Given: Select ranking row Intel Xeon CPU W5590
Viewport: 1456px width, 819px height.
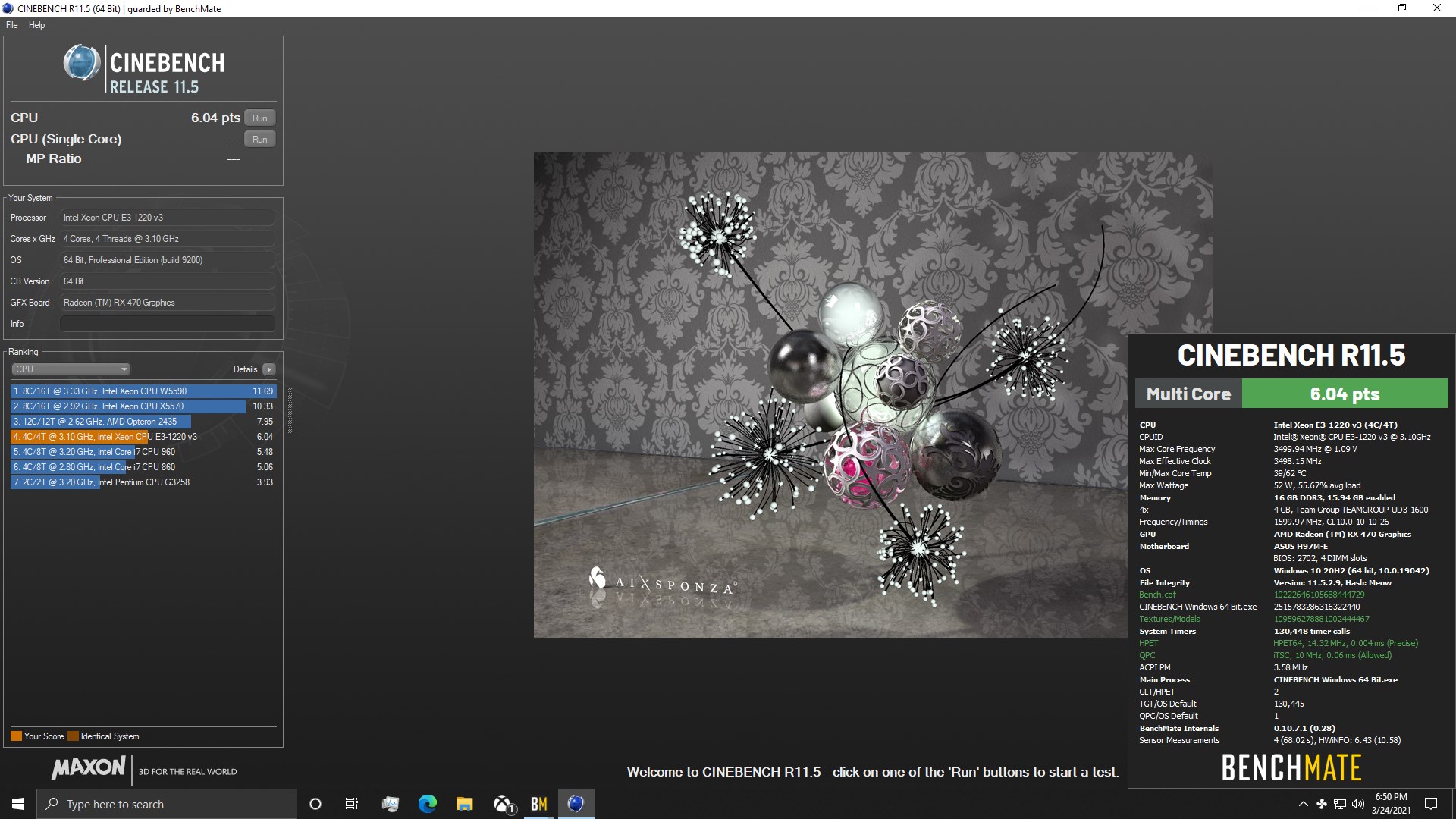Looking at the screenshot, I should 143,391.
